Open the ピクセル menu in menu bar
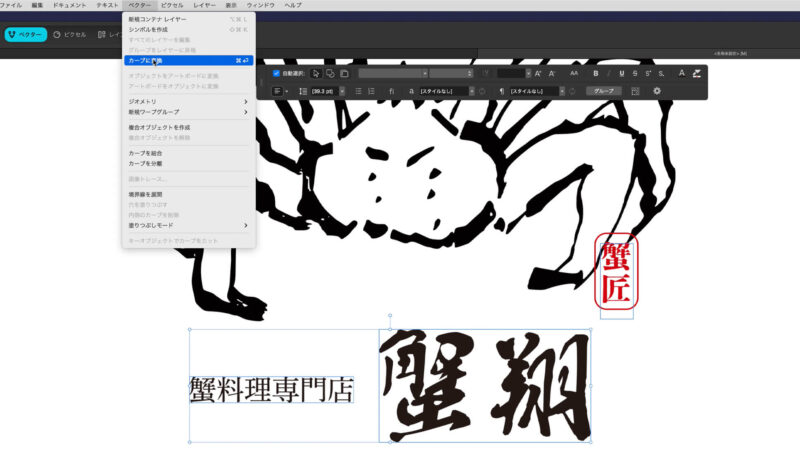This screenshot has width=800, height=457. pyautogui.click(x=172, y=5)
